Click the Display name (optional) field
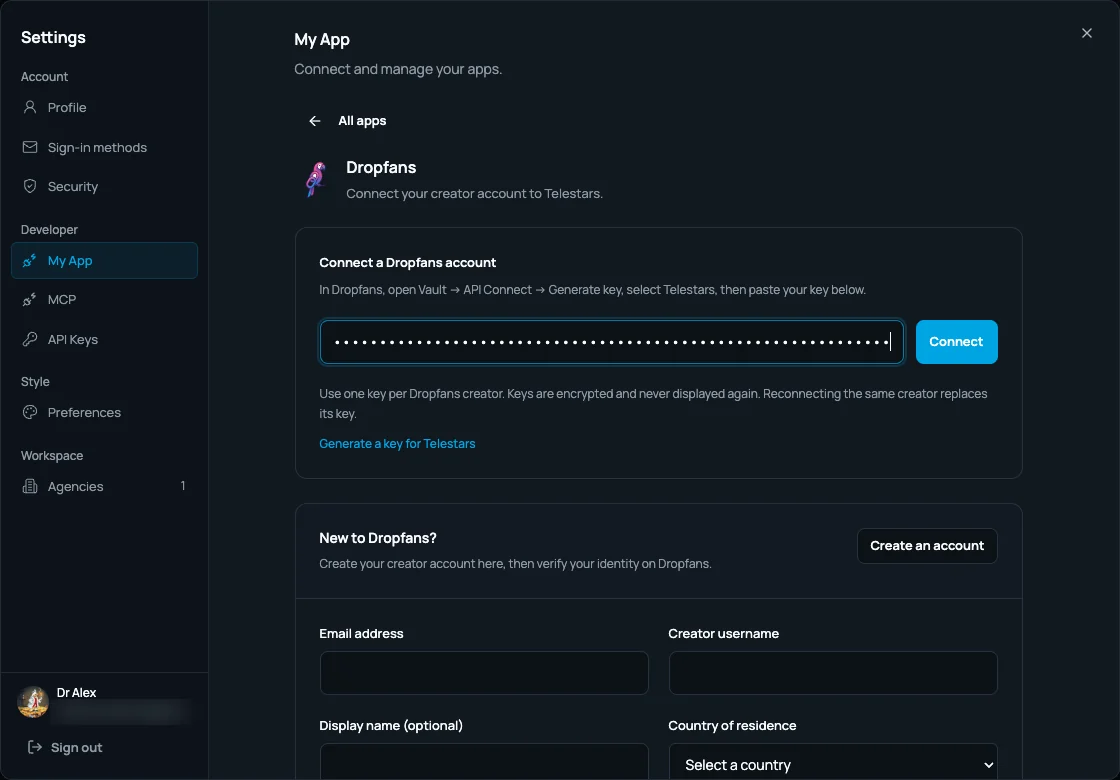This screenshot has width=1120, height=780. pyautogui.click(x=484, y=761)
